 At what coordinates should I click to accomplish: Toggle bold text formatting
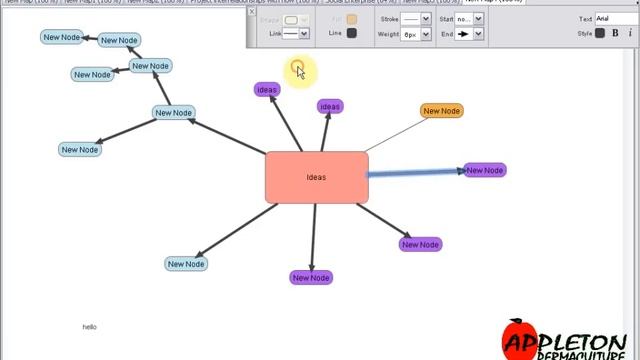click(615, 33)
